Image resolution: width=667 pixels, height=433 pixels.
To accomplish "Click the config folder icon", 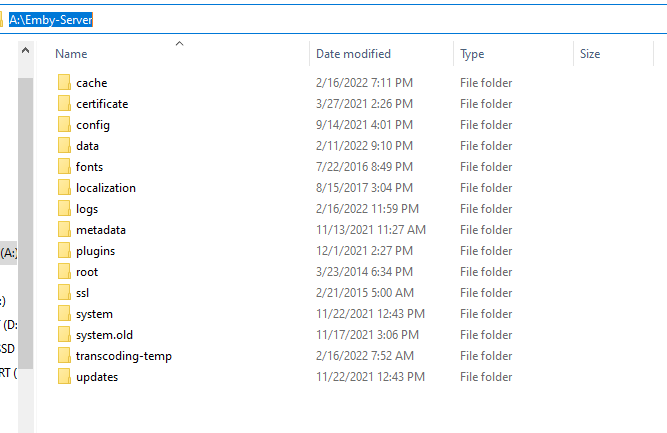I will point(64,125).
